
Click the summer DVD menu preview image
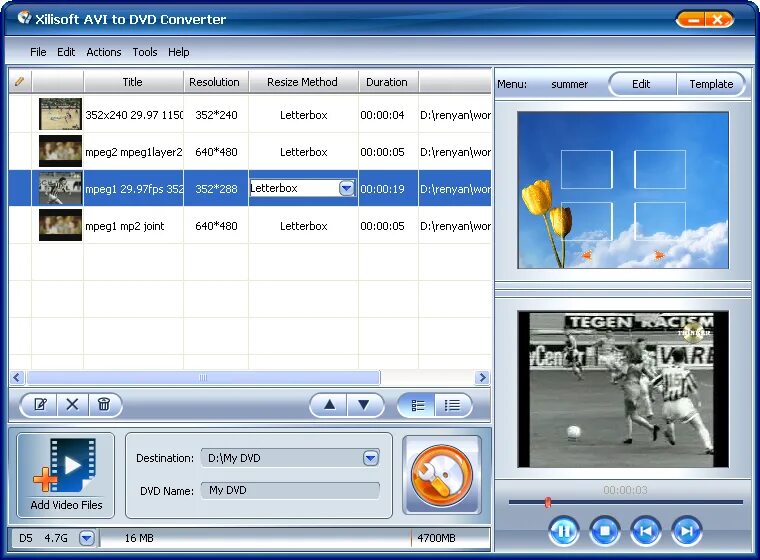coord(623,190)
